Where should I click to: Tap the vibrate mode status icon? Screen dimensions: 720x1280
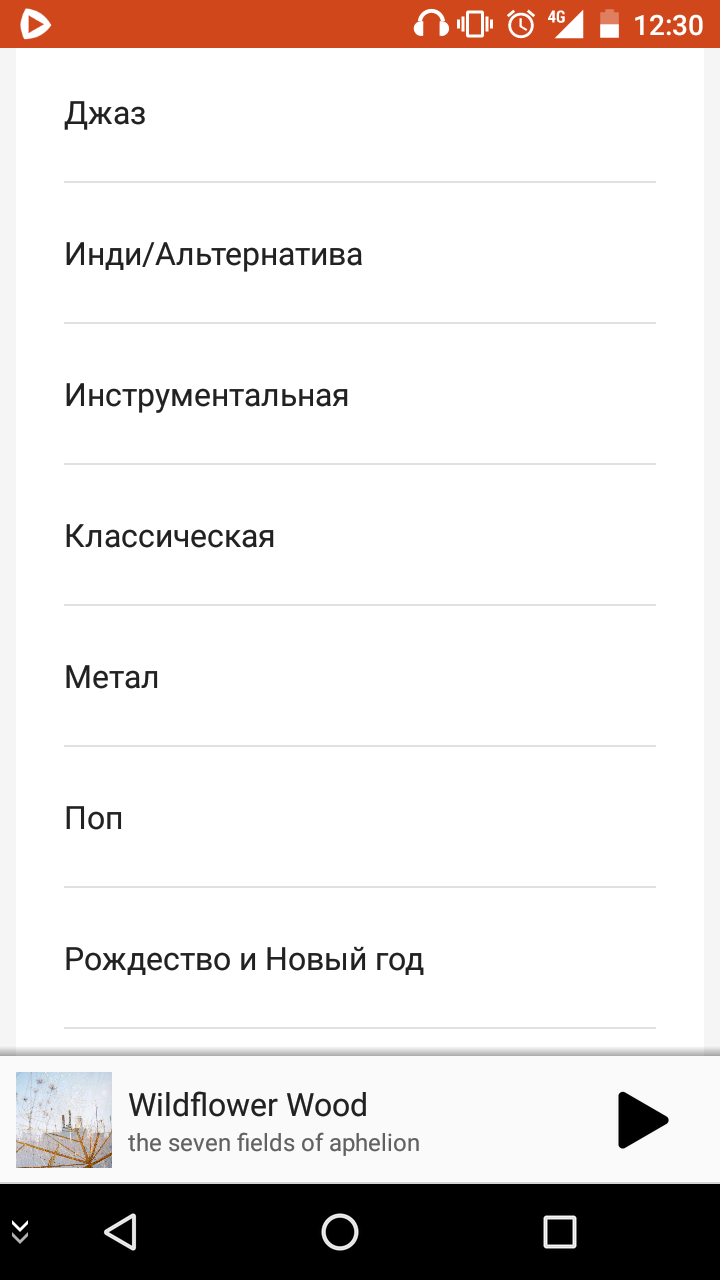[x=475, y=23]
